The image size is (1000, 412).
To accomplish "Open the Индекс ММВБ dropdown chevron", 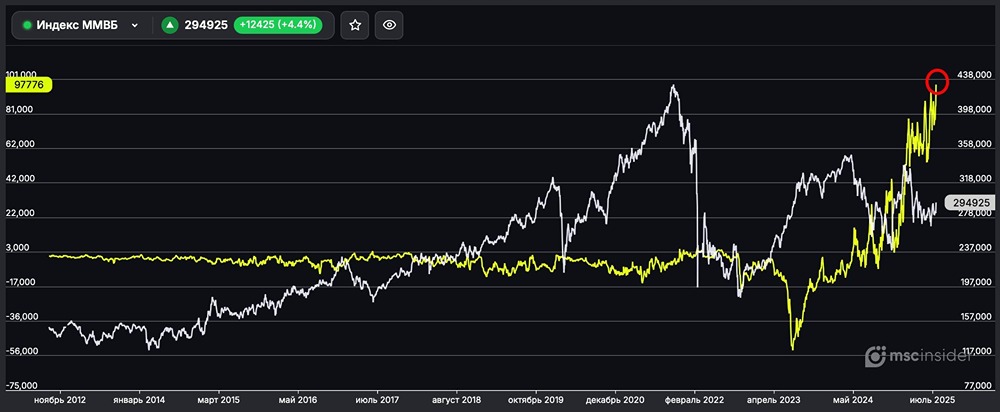I will point(134,25).
